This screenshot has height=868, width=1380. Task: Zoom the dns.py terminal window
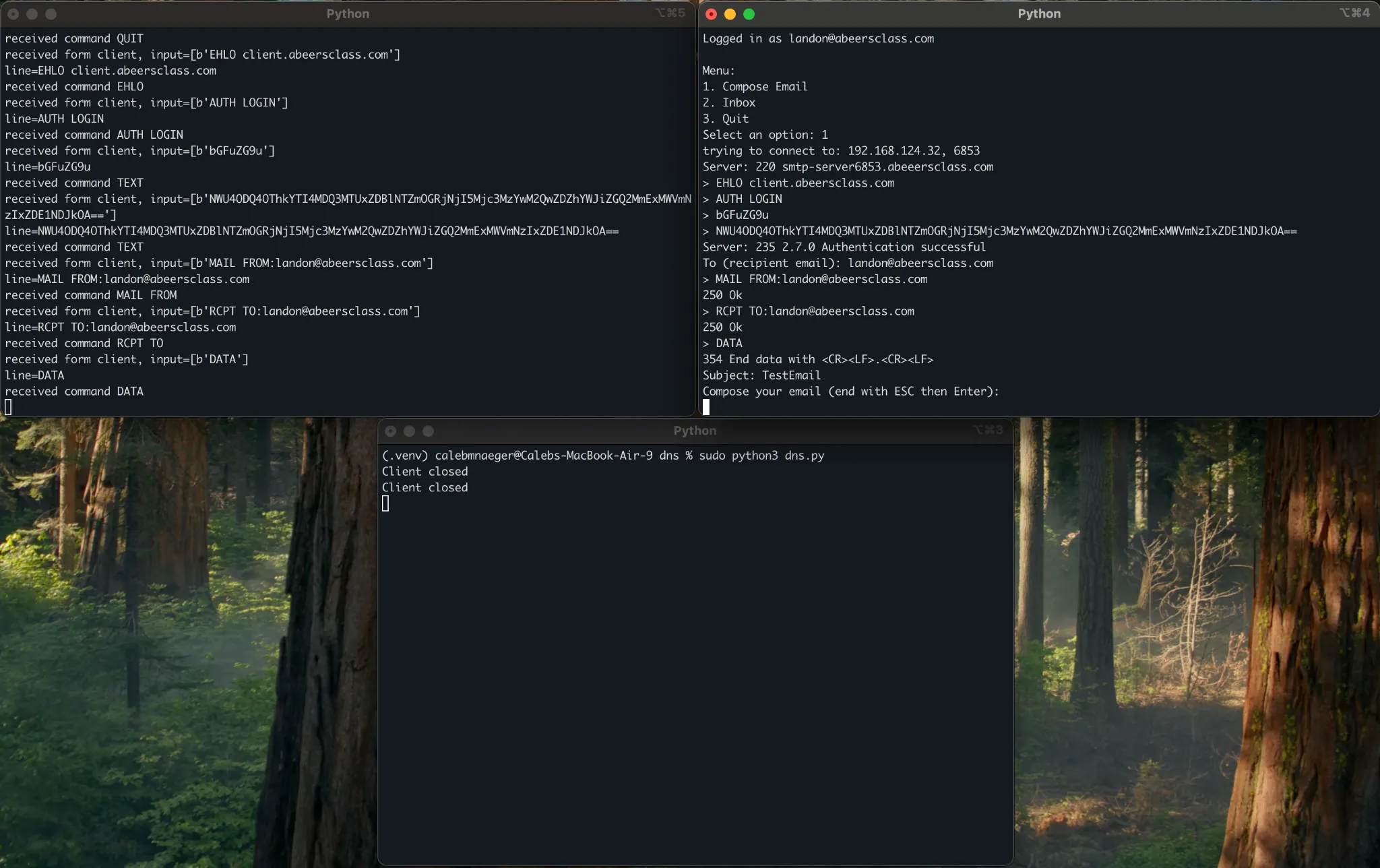[428, 431]
